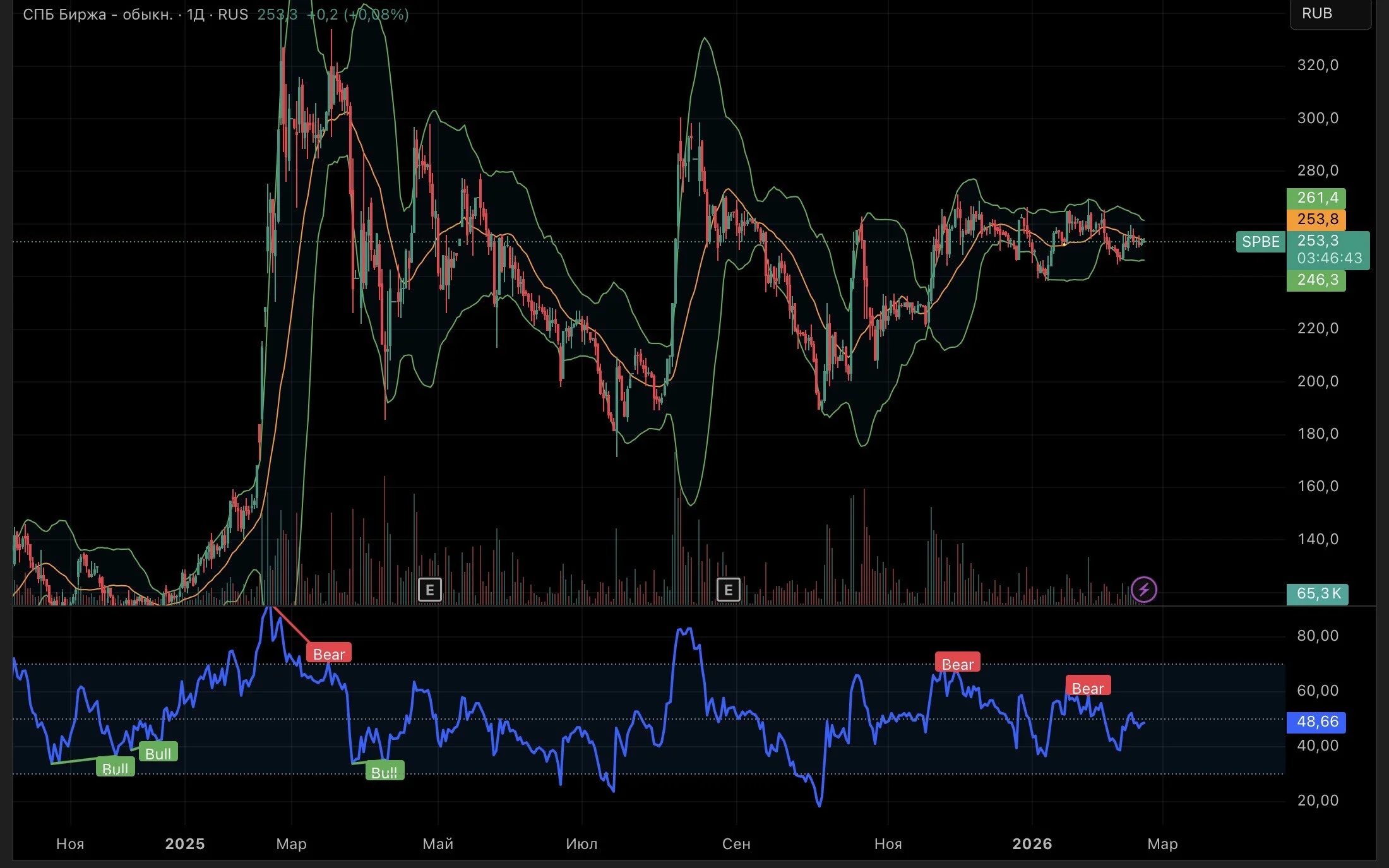Click the price change +0,2 (+0,08%)
This screenshot has width=1389, height=868.
tap(357, 15)
